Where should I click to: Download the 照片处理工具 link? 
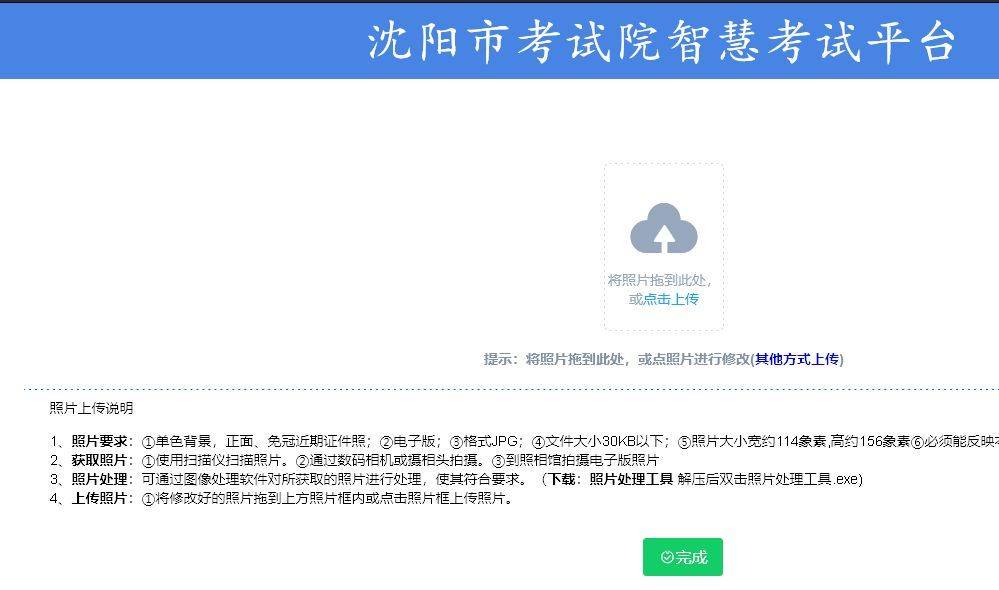pos(631,479)
